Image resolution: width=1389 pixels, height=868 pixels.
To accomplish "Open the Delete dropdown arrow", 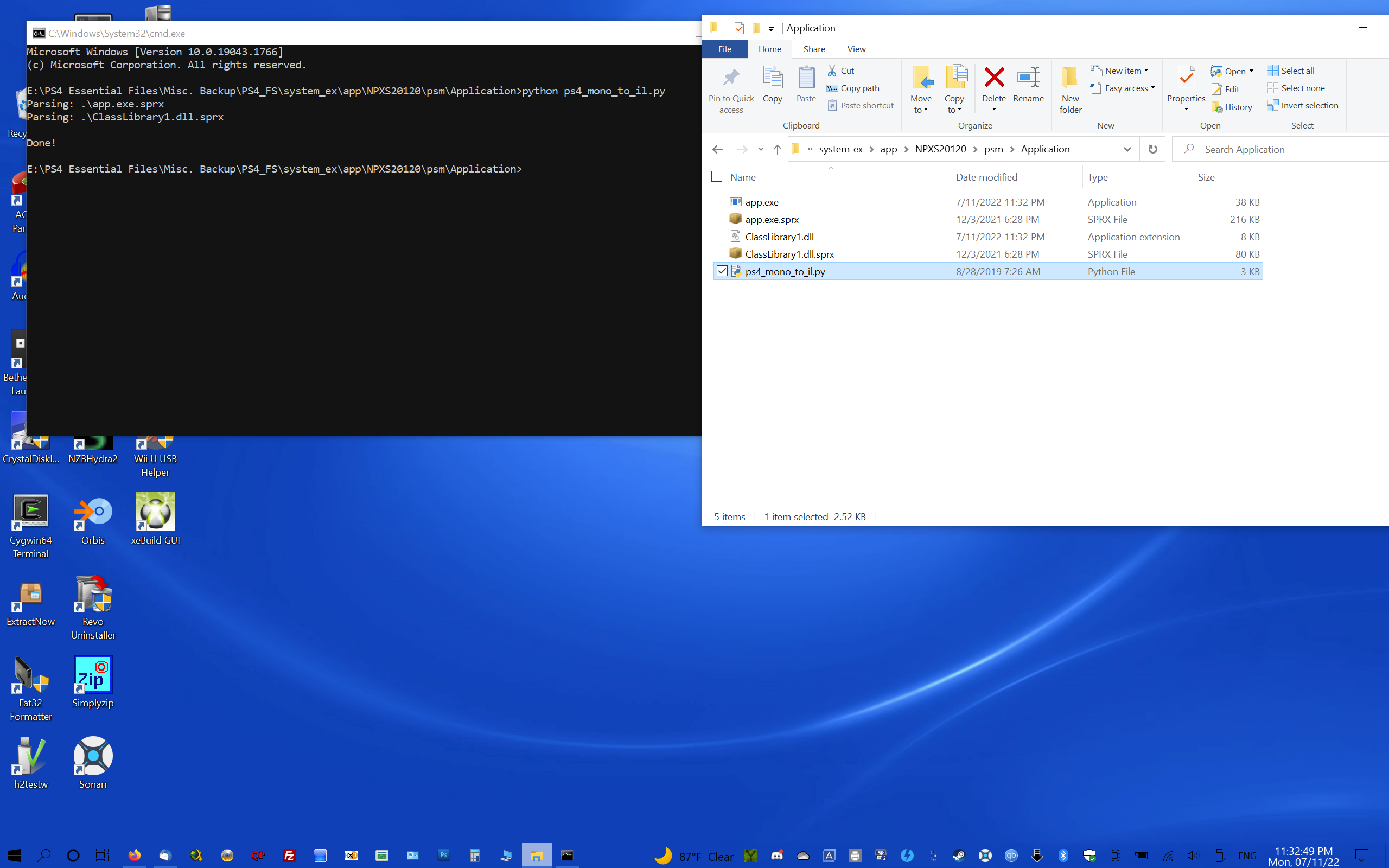I will (994, 109).
